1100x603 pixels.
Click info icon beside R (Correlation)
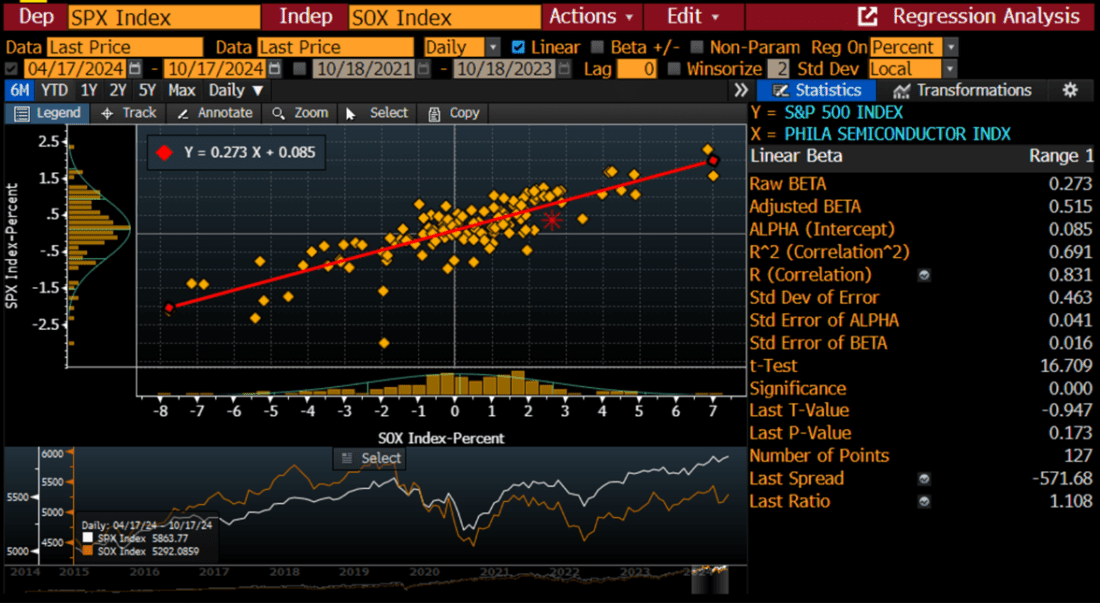(924, 276)
